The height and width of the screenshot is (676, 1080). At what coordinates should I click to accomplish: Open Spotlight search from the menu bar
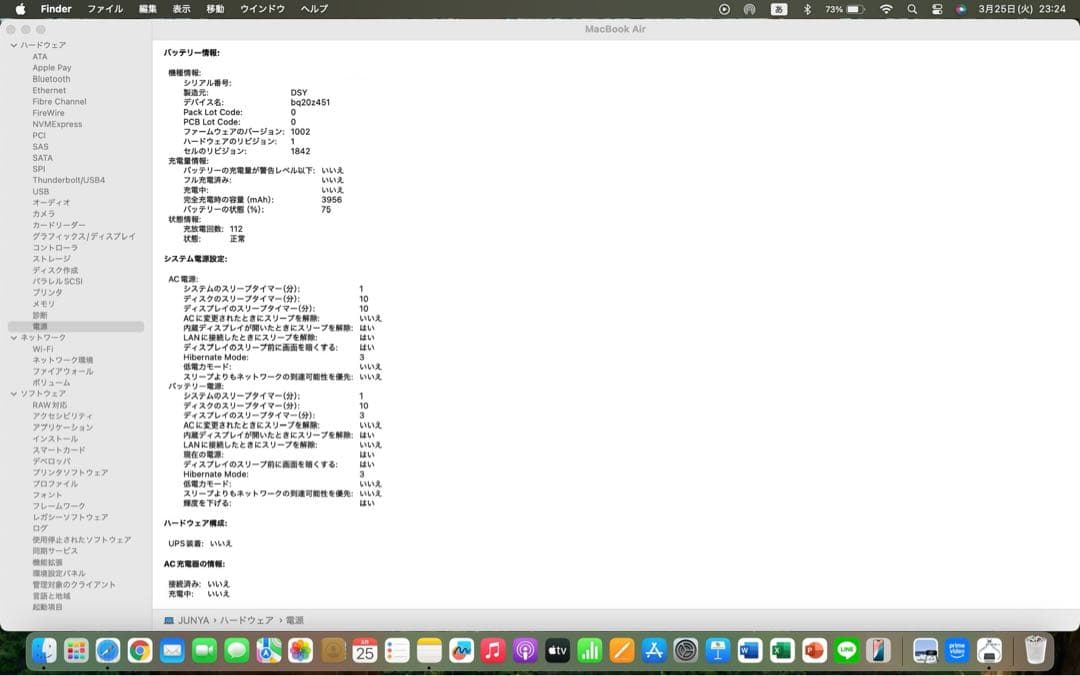point(913,9)
